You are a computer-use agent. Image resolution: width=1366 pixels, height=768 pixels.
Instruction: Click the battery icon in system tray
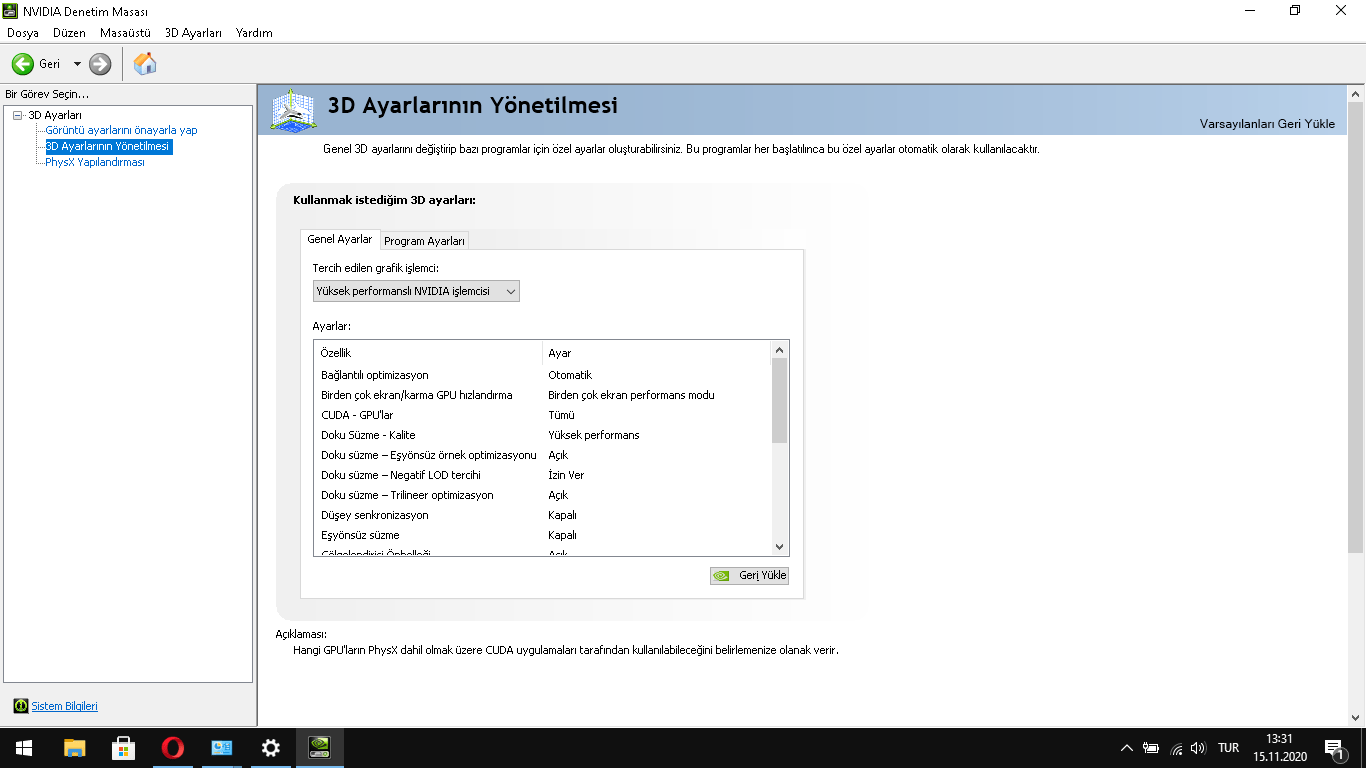click(x=1151, y=748)
